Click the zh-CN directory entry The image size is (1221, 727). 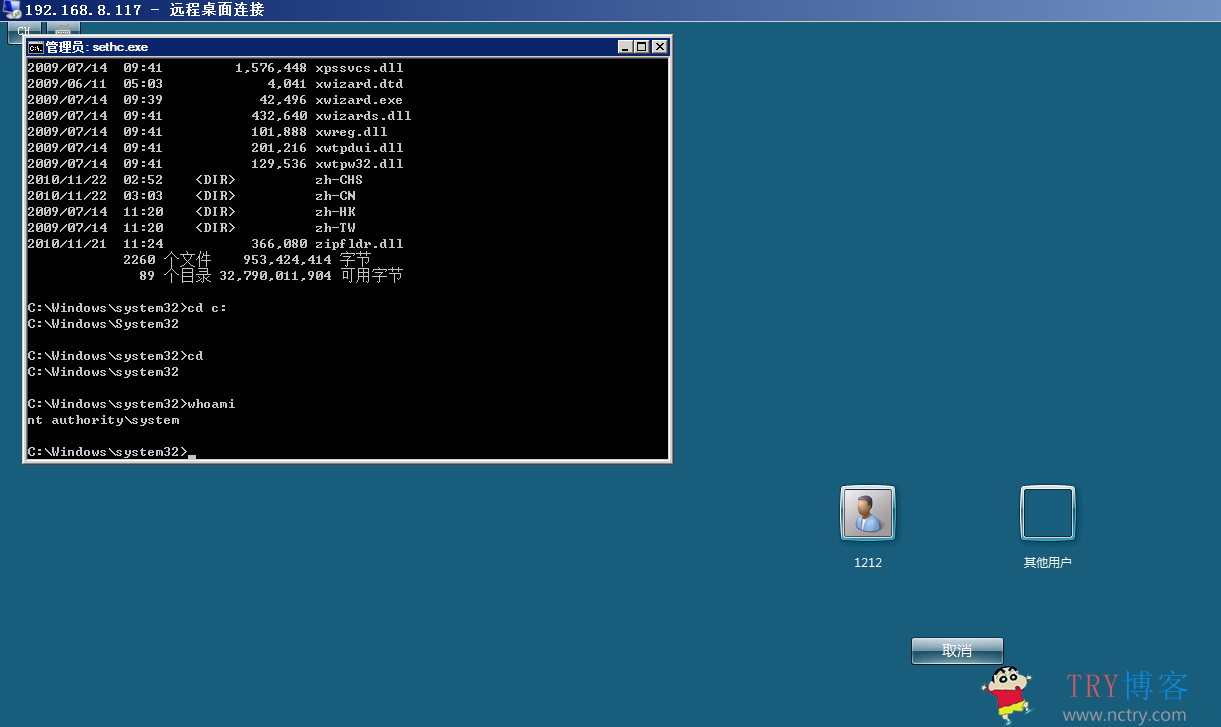335,196
